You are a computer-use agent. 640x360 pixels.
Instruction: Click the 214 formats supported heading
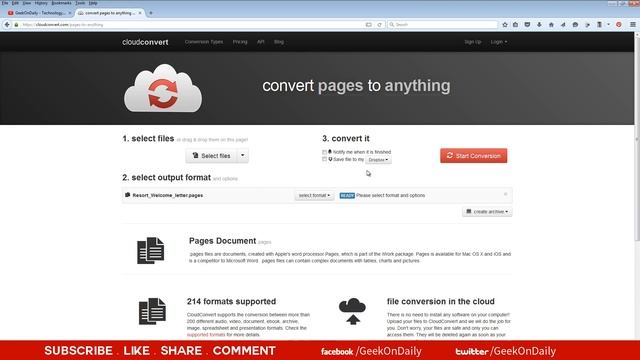(x=231, y=301)
